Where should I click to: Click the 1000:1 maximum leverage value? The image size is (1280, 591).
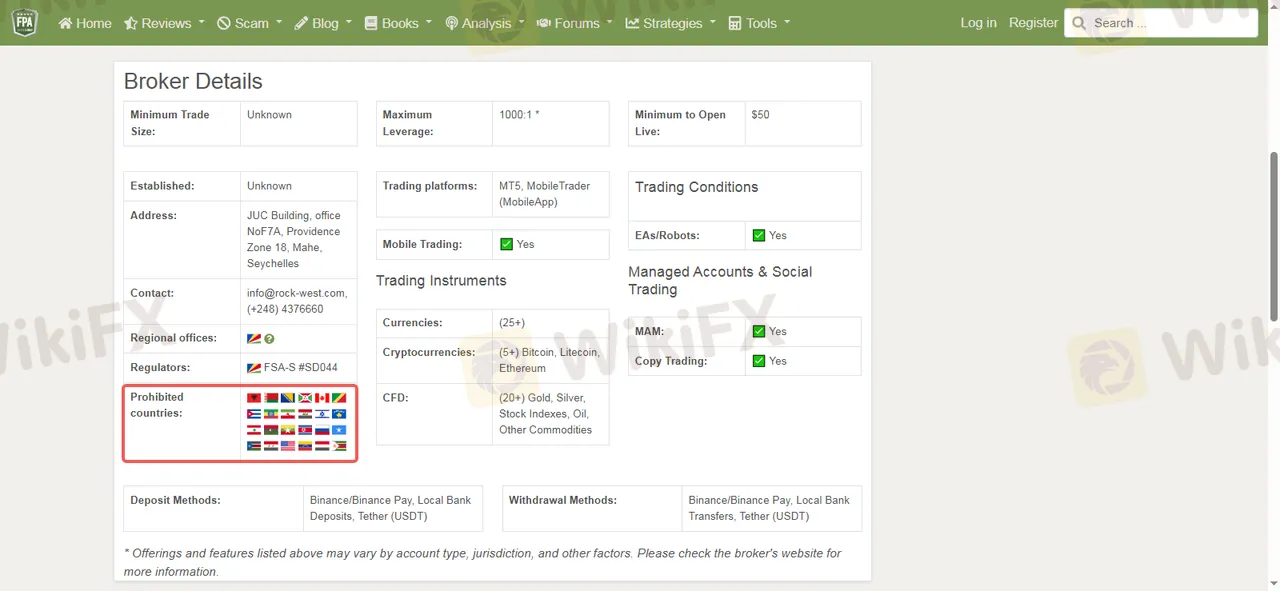(x=519, y=115)
